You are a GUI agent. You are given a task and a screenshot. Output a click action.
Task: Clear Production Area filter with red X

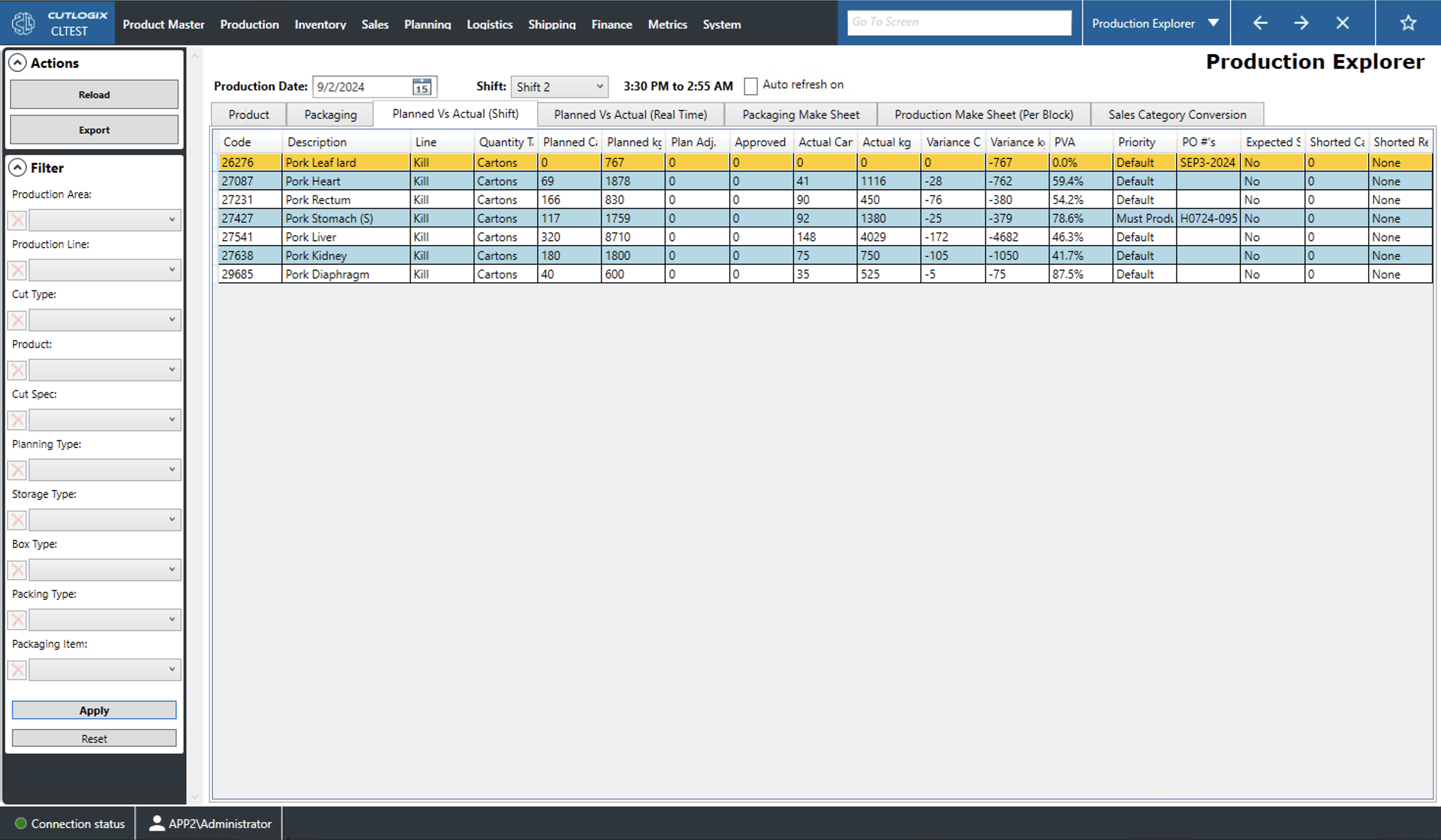point(18,220)
